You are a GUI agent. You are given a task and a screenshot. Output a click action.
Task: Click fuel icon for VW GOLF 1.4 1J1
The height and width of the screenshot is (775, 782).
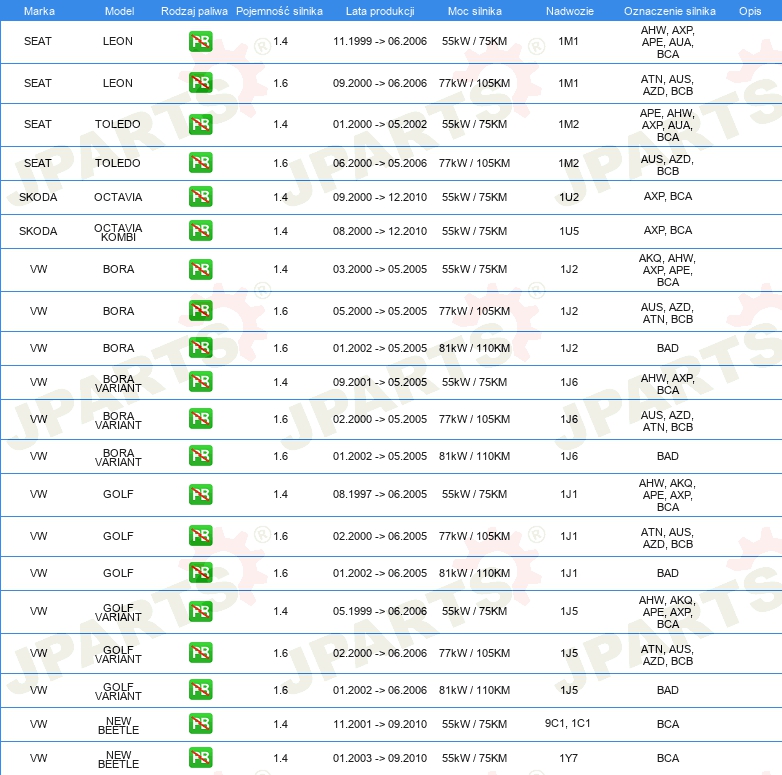(x=200, y=494)
